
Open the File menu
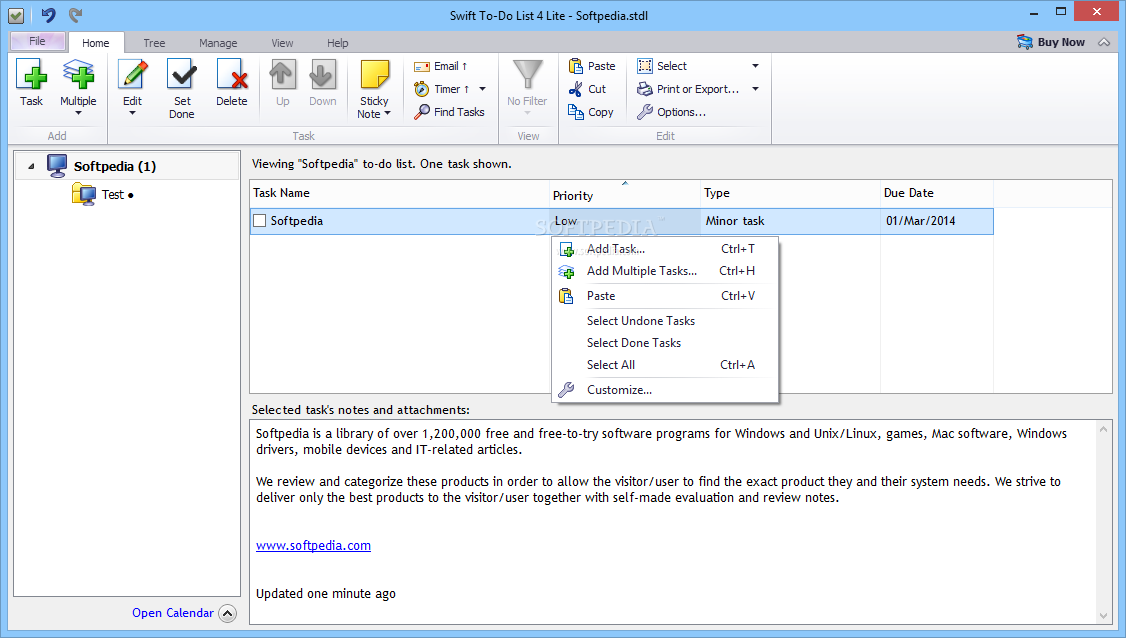[x=37, y=41]
